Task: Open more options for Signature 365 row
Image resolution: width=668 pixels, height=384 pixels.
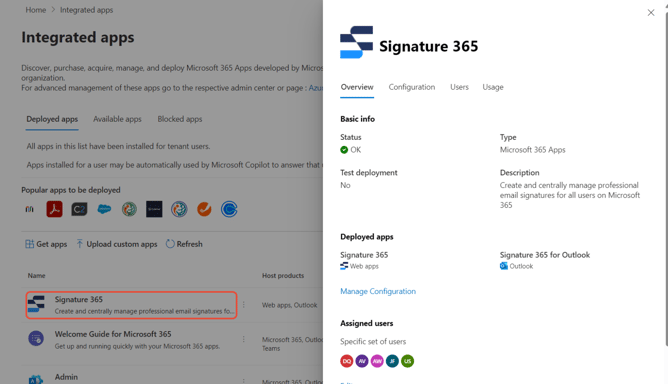Action: click(x=244, y=305)
